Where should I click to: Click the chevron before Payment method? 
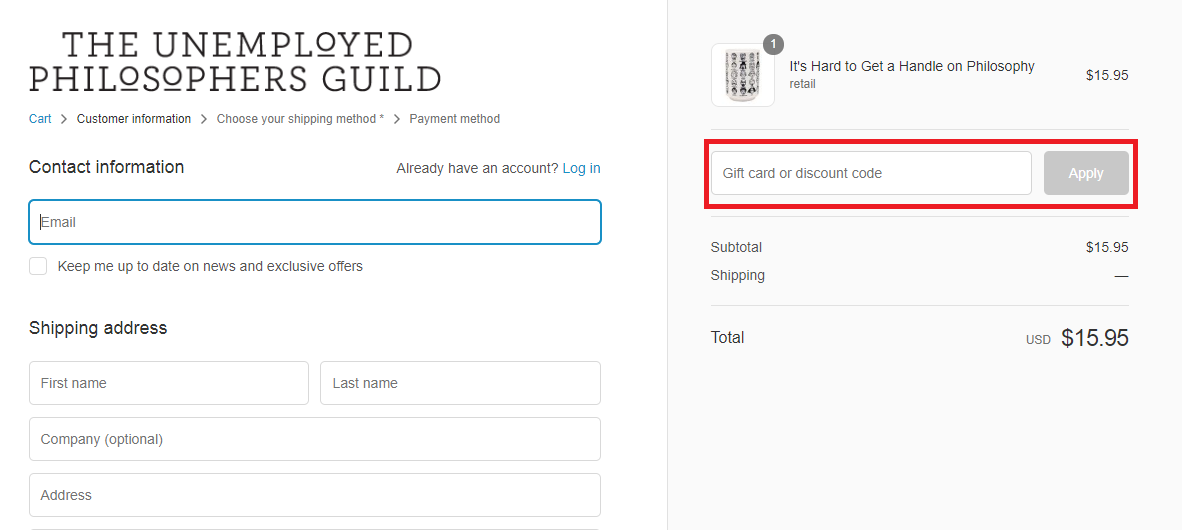coord(397,119)
